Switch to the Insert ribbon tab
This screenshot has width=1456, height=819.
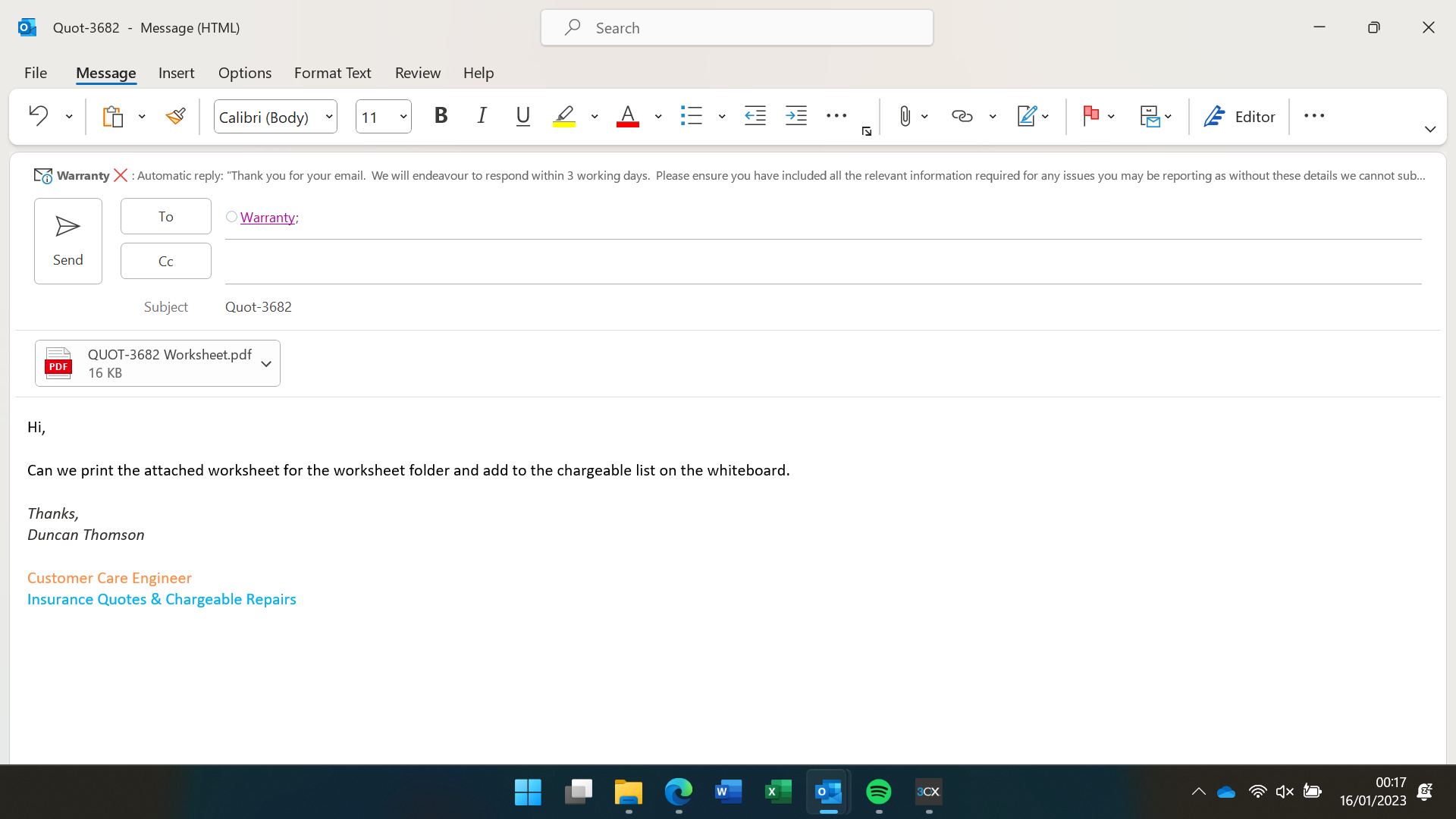pyautogui.click(x=176, y=73)
